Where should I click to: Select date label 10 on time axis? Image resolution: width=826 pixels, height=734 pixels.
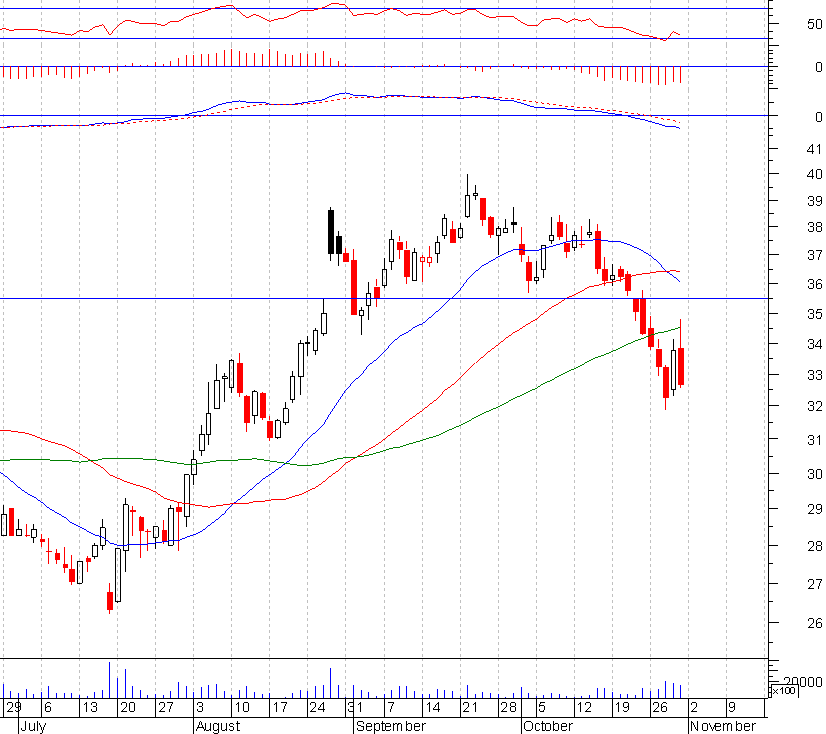click(x=242, y=707)
